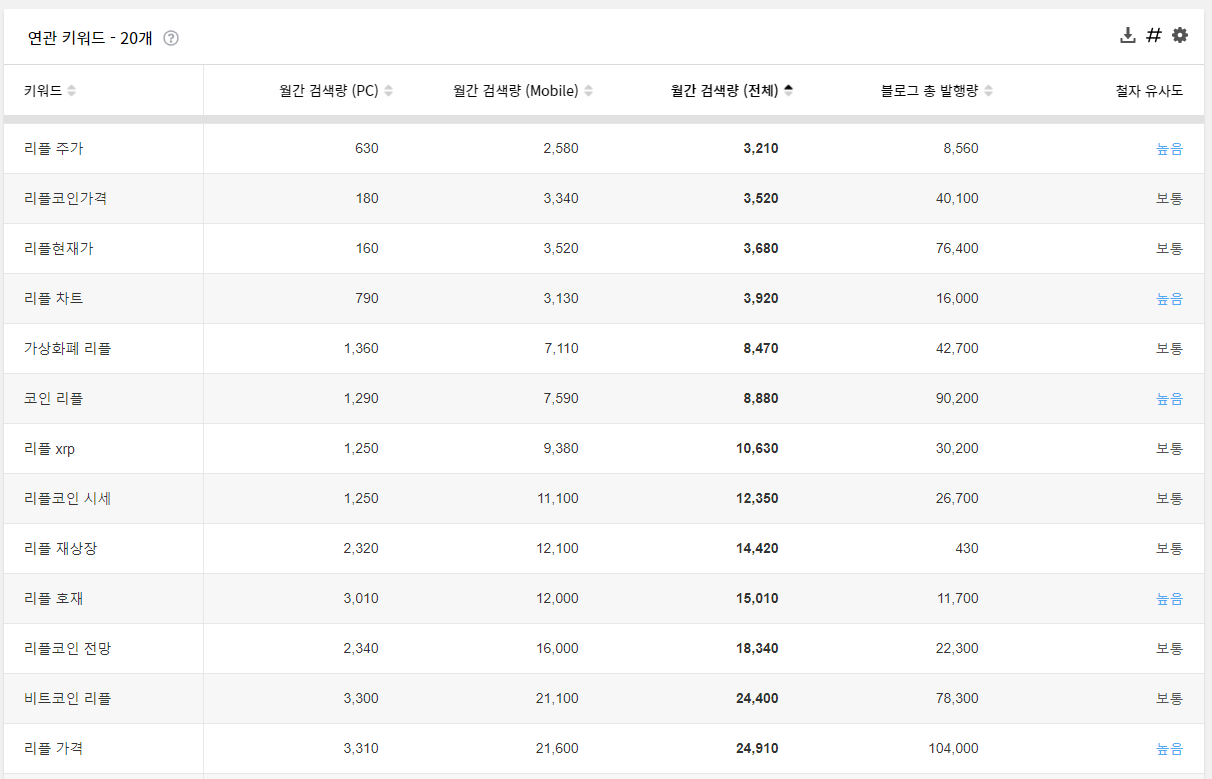Click 높음 link in 리플 주가 row
This screenshot has width=1212, height=779.
coord(1169,149)
